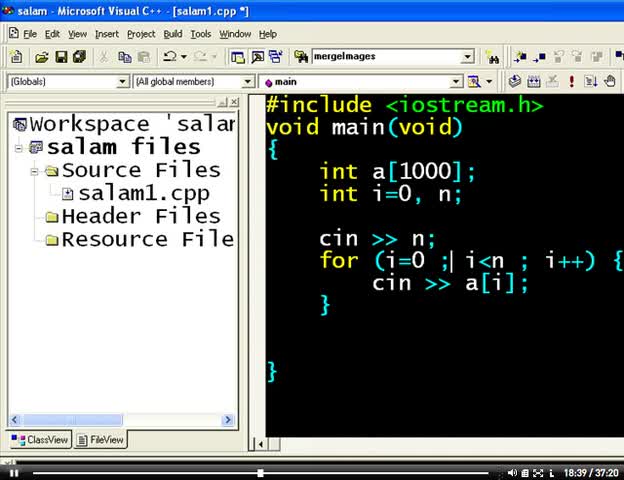Click the Go debug icon
The width and height of the screenshot is (624, 480).
click(591, 82)
